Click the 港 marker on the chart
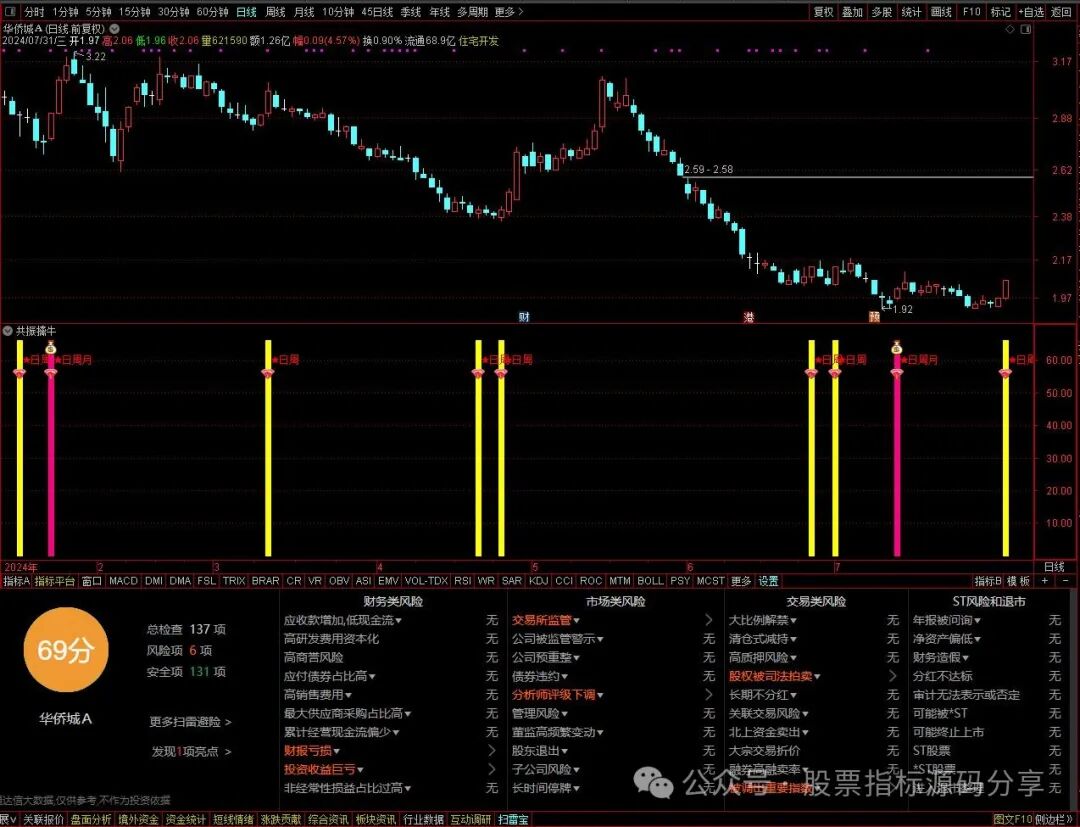 click(749, 317)
